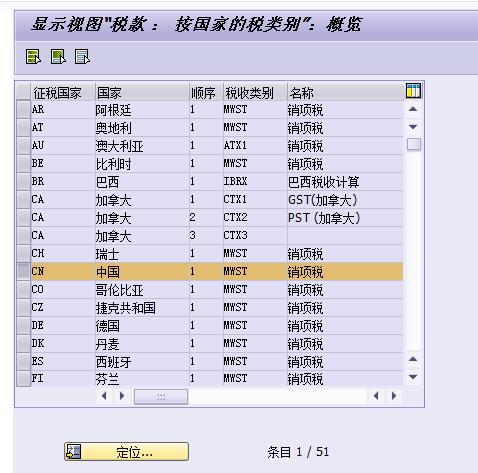Click the ES tax country cell
478x473 pixels.
(x=63, y=362)
